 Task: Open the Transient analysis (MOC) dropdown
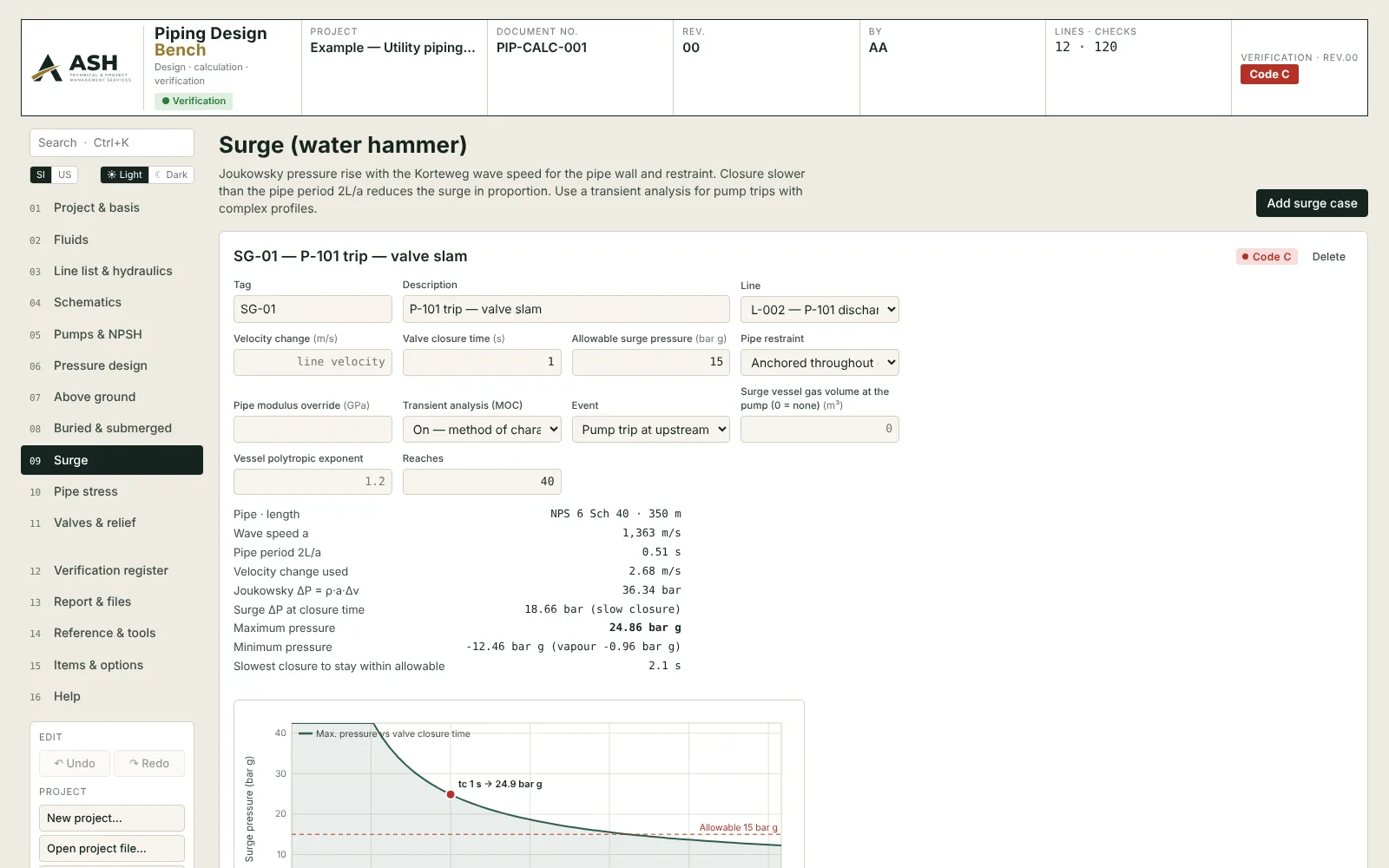tap(482, 430)
